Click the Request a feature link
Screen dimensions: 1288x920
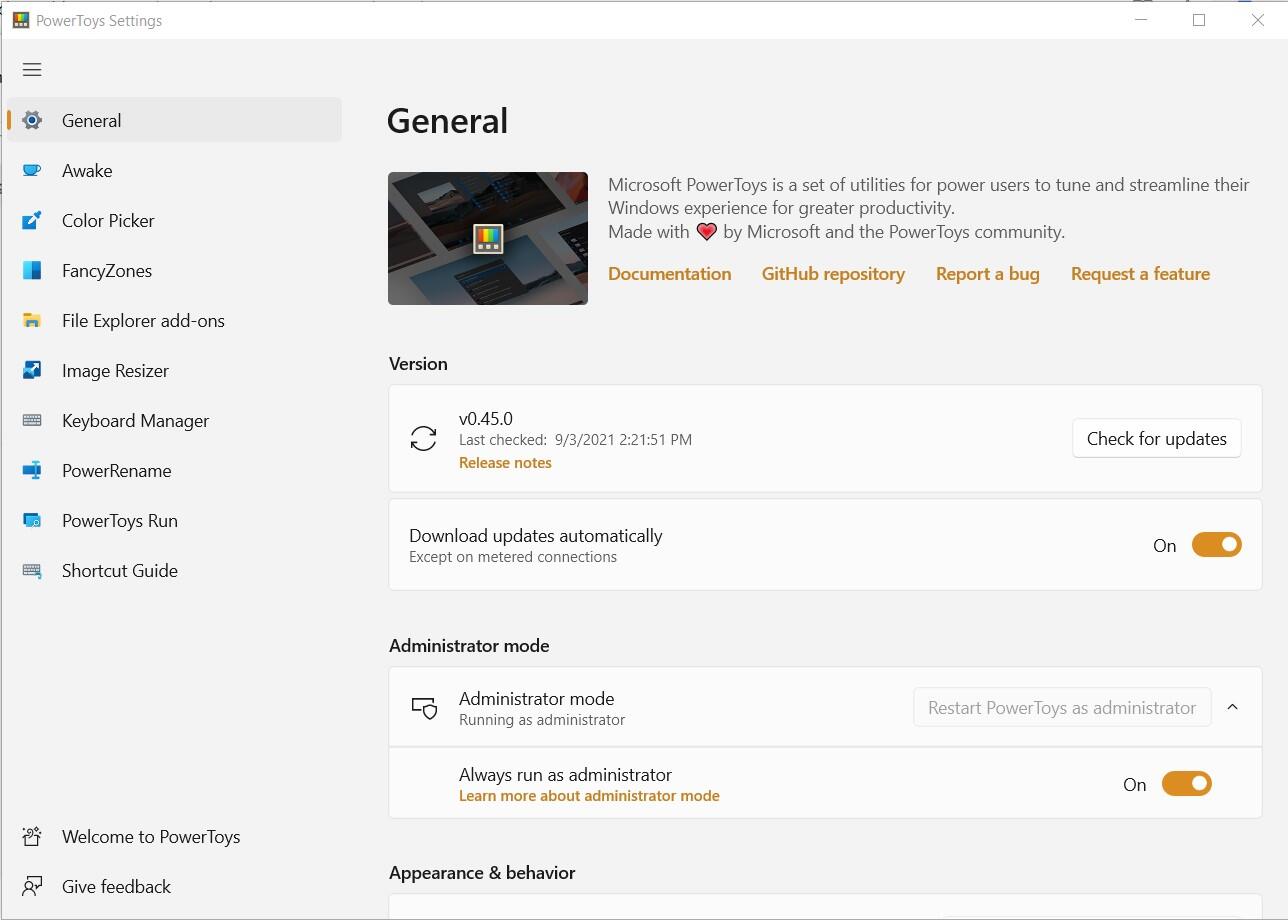click(1140, 274)
